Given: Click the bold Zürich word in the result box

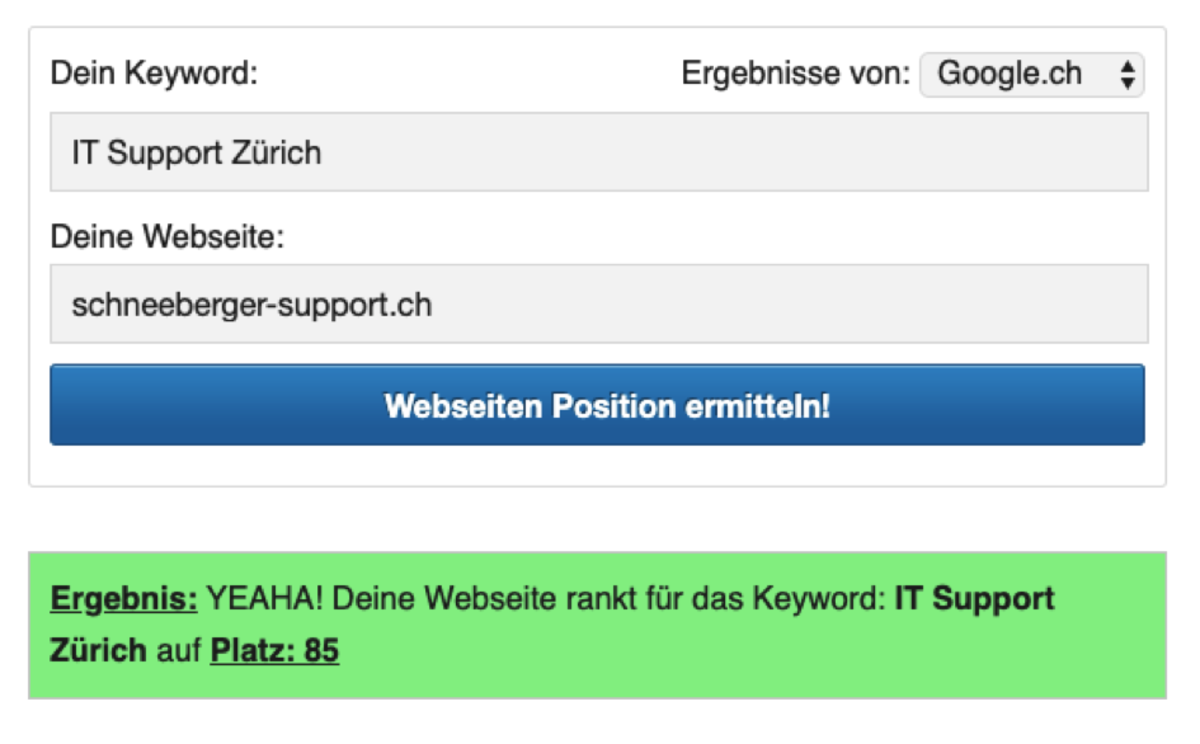Looking at the screenshot, I should click(x=98, y=651).
